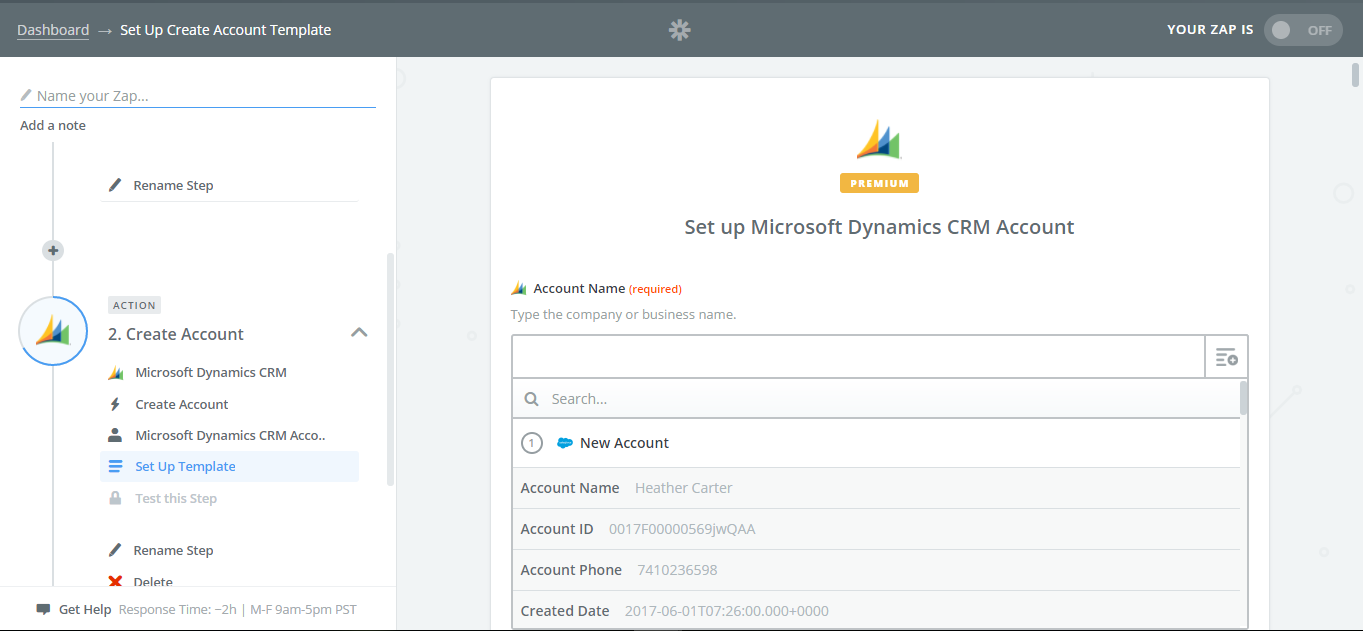
Task: Click the left sidebar scrollbar
Action: (x=390, y=370)
